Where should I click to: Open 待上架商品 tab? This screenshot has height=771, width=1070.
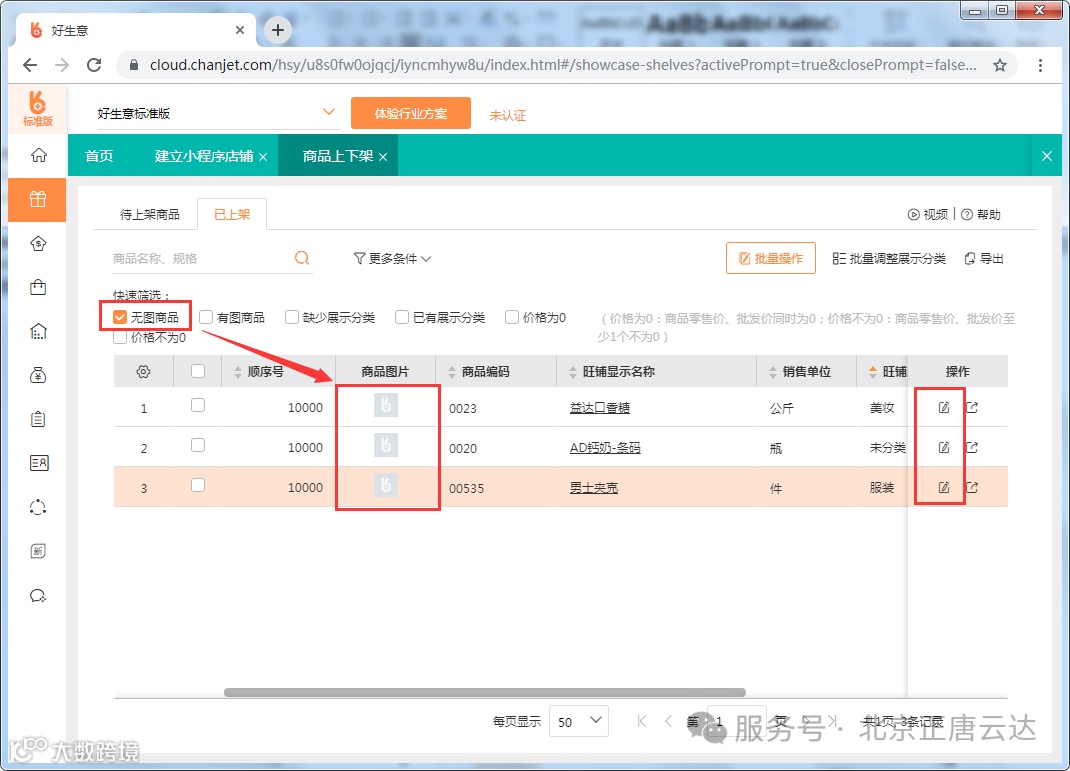pos(149,214)
